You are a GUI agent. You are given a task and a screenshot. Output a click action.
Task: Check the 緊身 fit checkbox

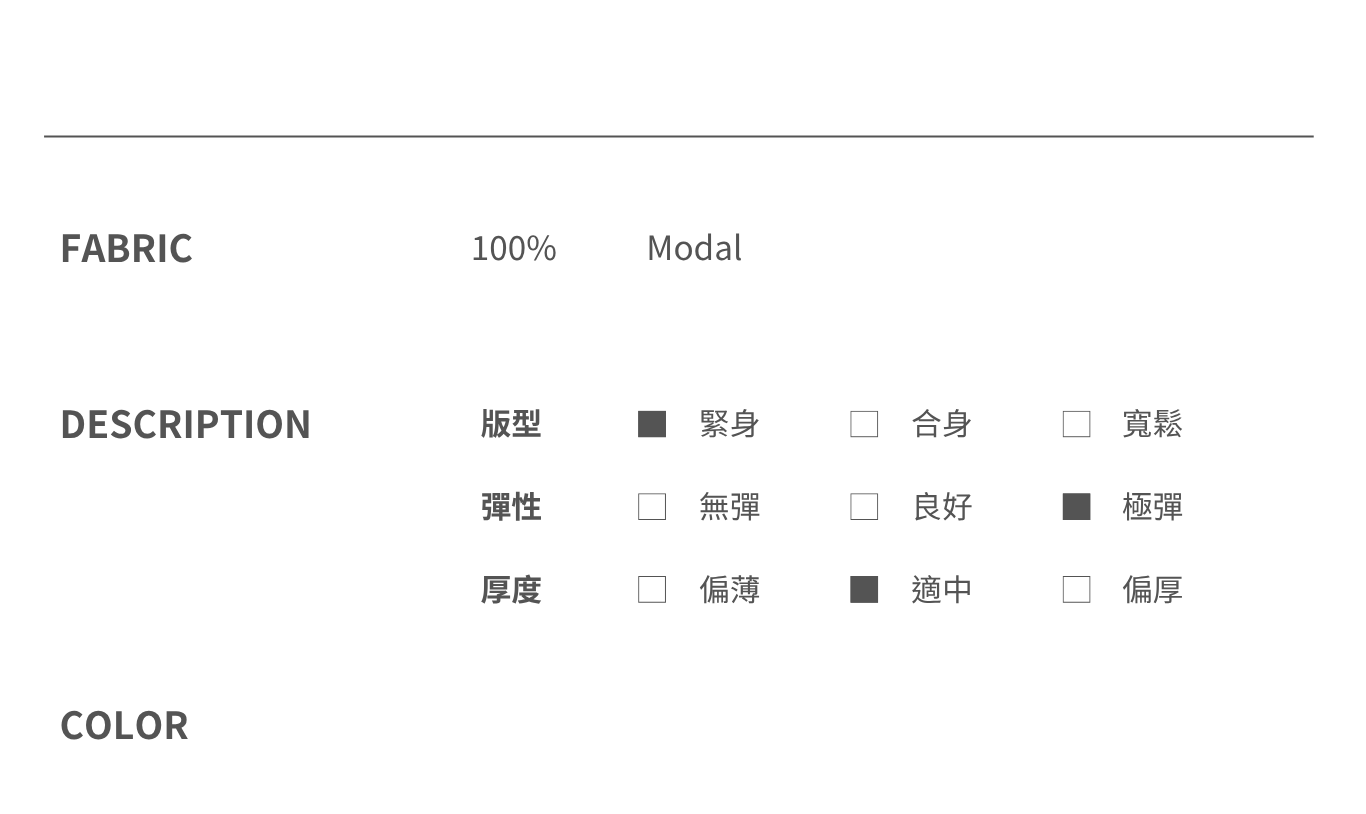[x=652, y=424]
